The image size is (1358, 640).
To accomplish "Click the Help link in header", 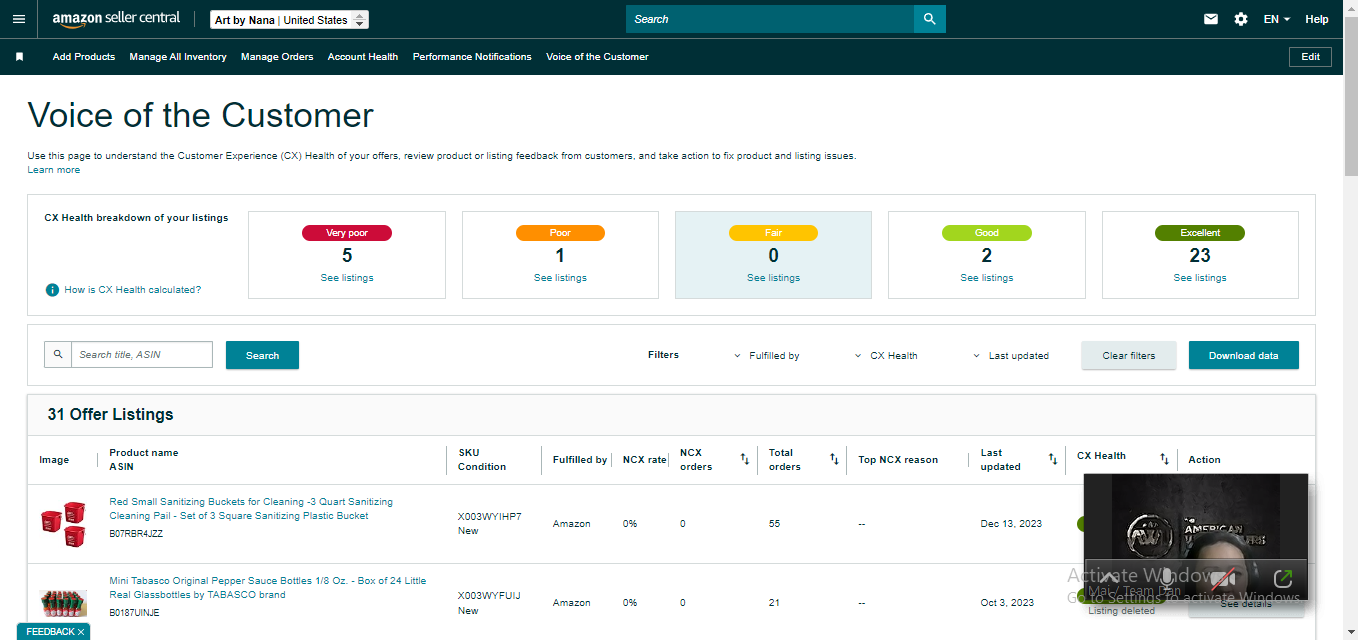I will click(1317, 19).
